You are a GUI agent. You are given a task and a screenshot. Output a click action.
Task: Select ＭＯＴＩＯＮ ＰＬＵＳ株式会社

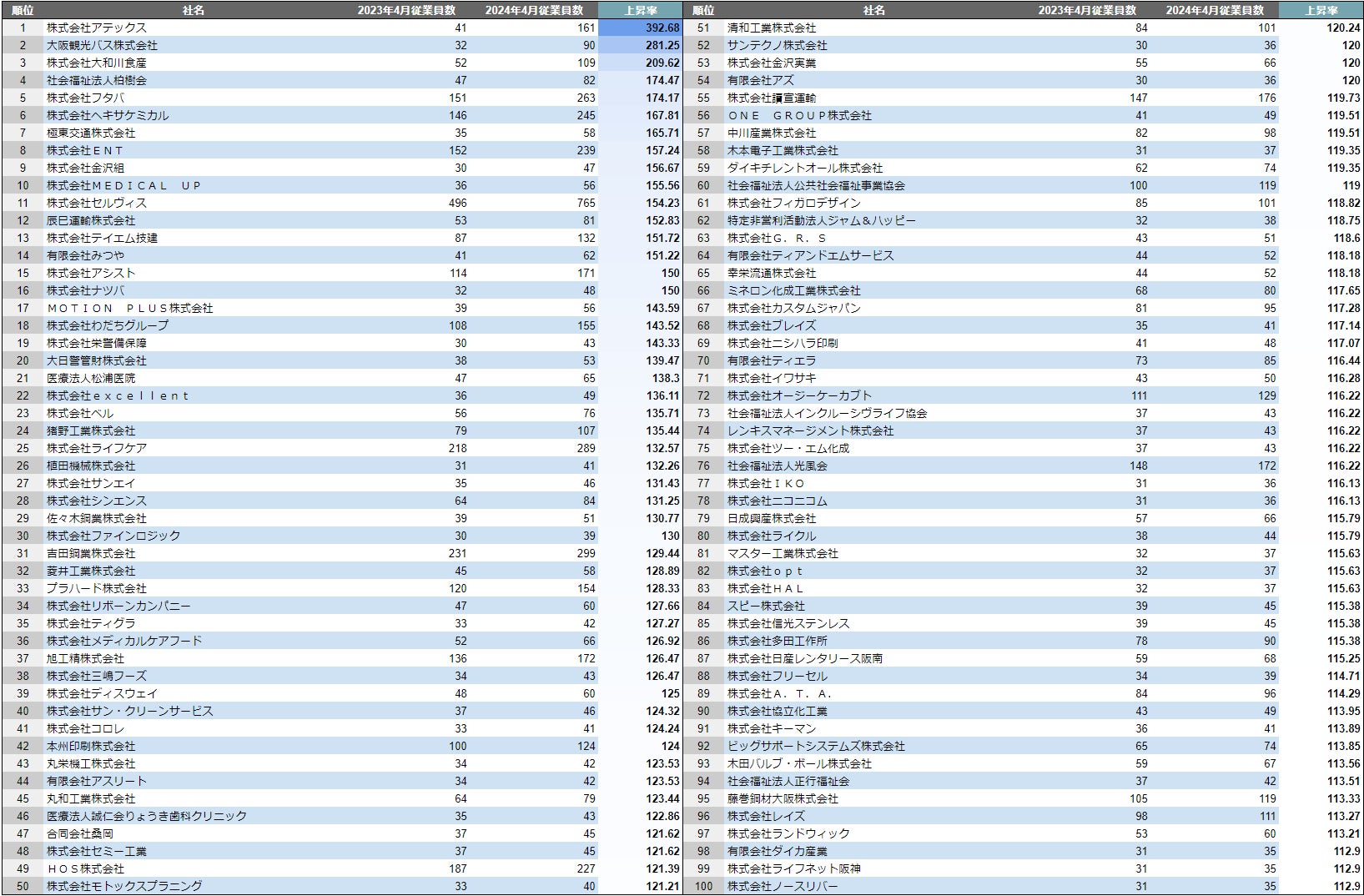pyautogui.click(x=130, y=308)
